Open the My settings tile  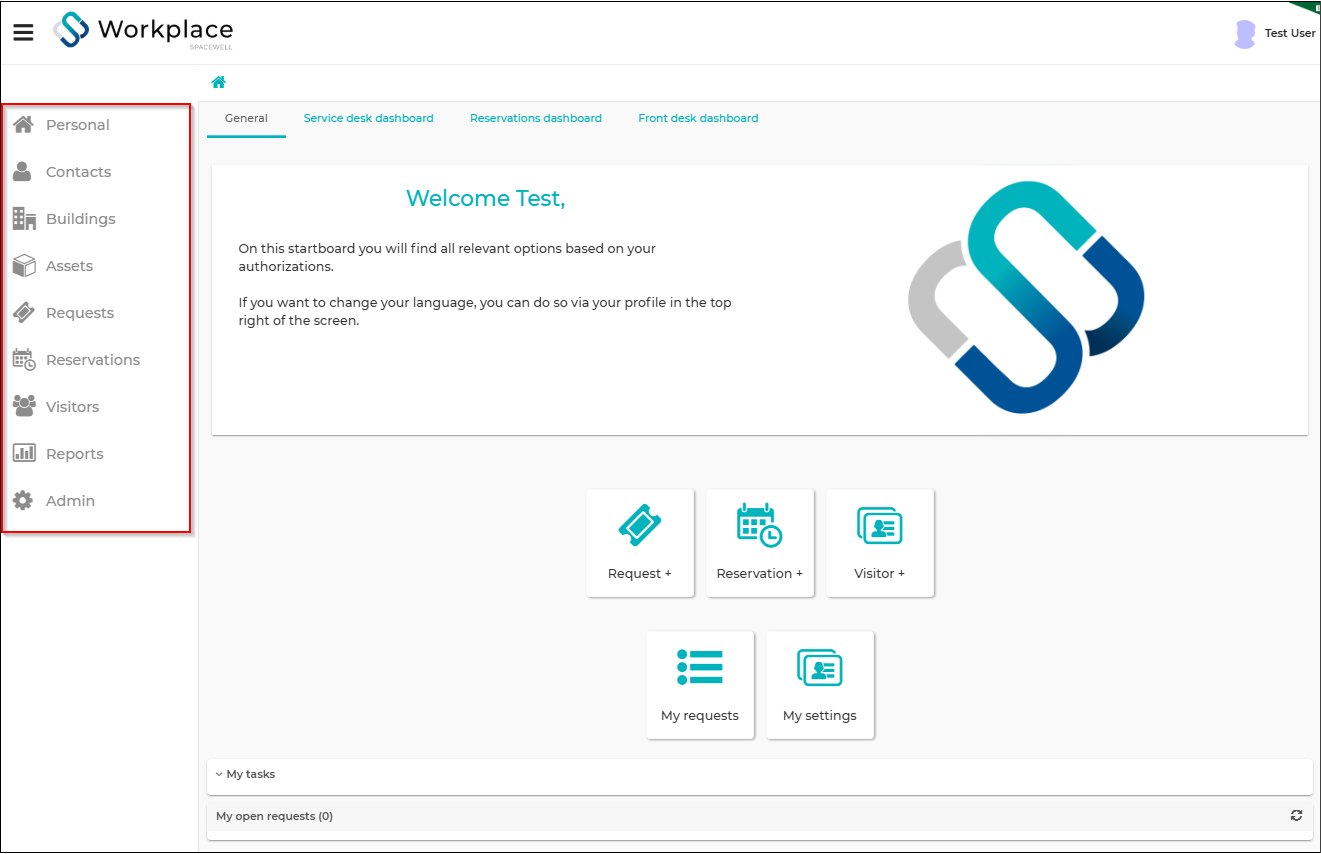[820, 685]
